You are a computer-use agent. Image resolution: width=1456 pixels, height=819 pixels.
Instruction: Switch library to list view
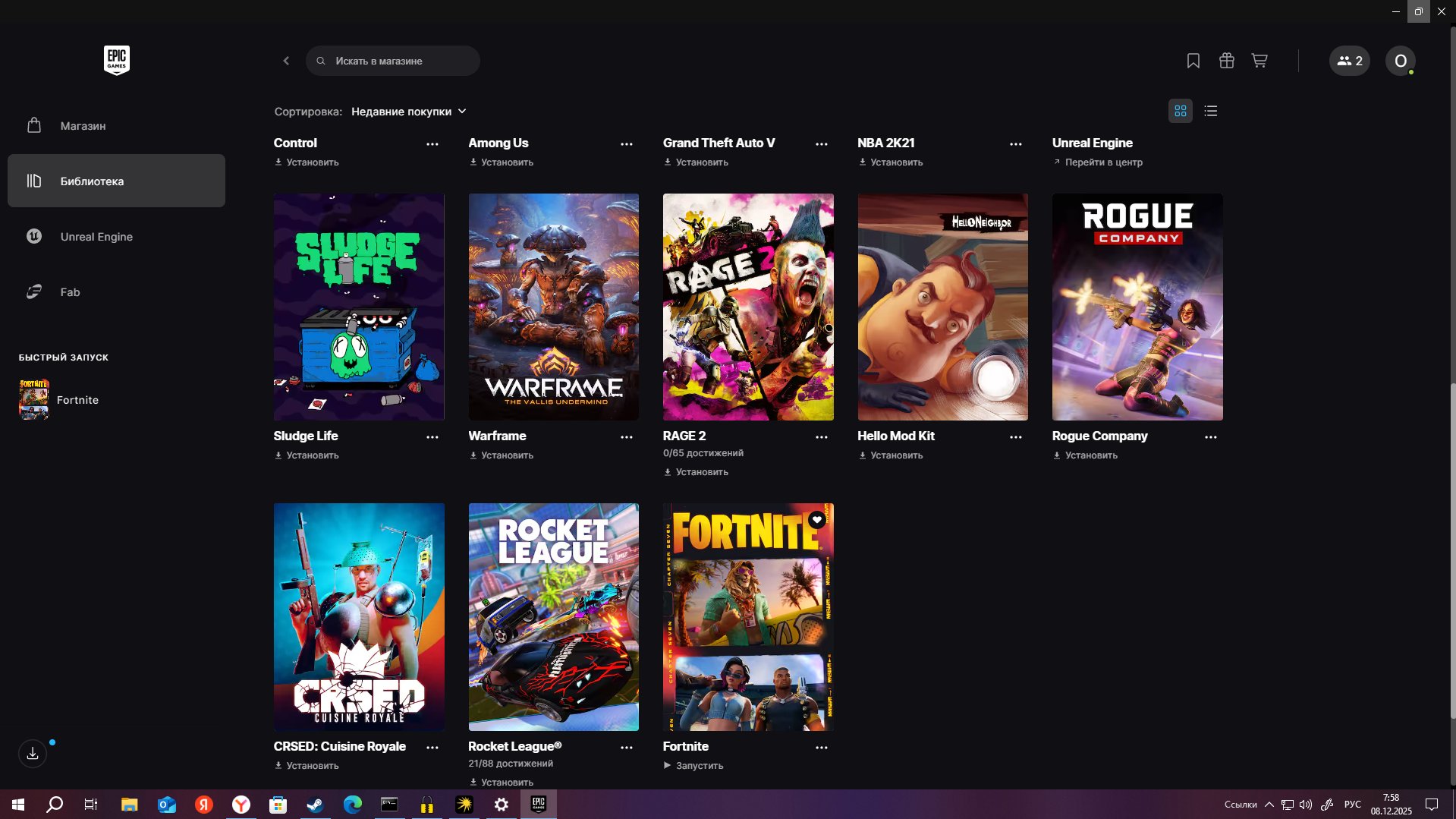1210,111
